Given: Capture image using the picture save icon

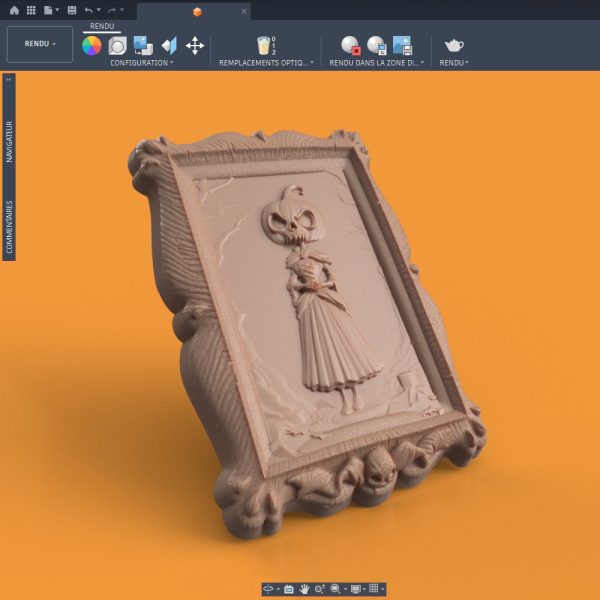Looking at the screenshot, I should [402, 45].
